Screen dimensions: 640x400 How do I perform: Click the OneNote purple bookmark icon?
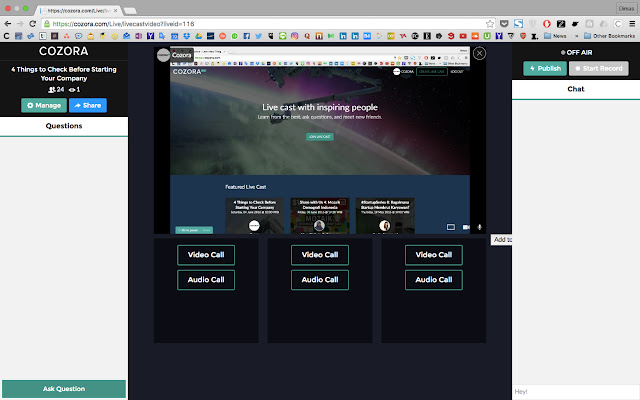pyautogui.click(x=138, y=36)
